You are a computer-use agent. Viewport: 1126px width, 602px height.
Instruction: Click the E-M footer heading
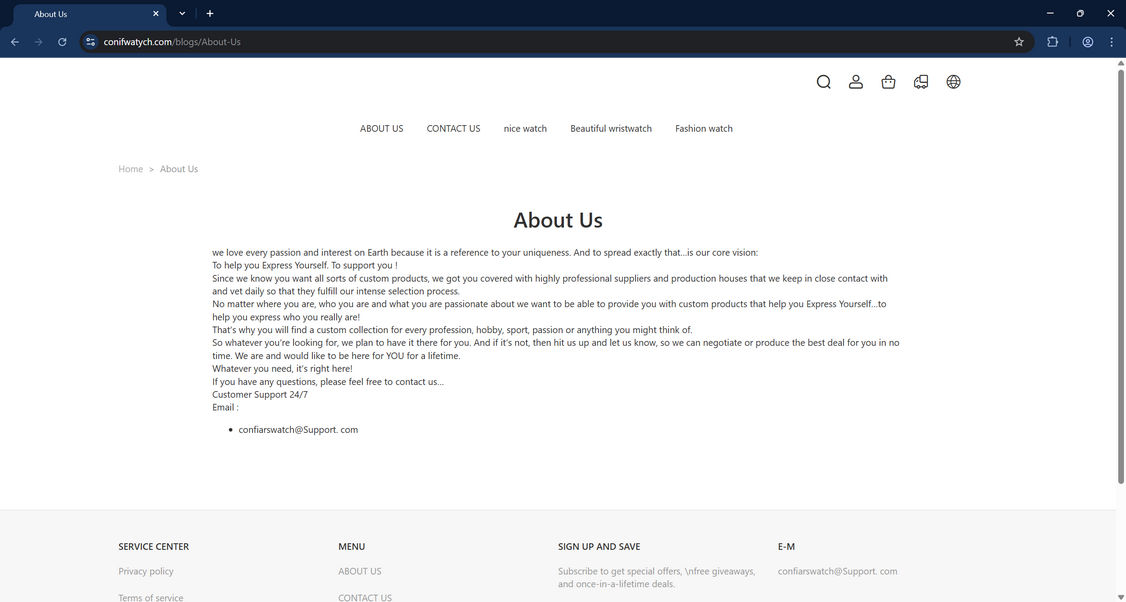(x=786, y=547)
